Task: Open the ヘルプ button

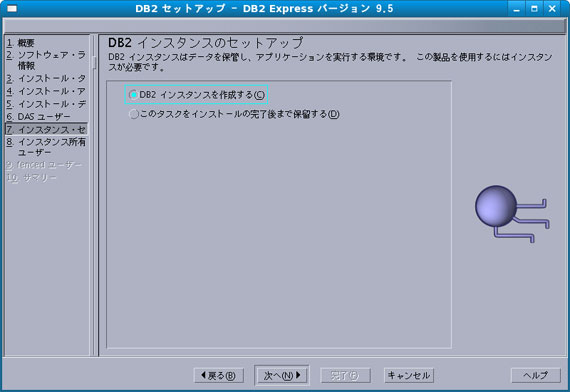Action: pos(536,375)
